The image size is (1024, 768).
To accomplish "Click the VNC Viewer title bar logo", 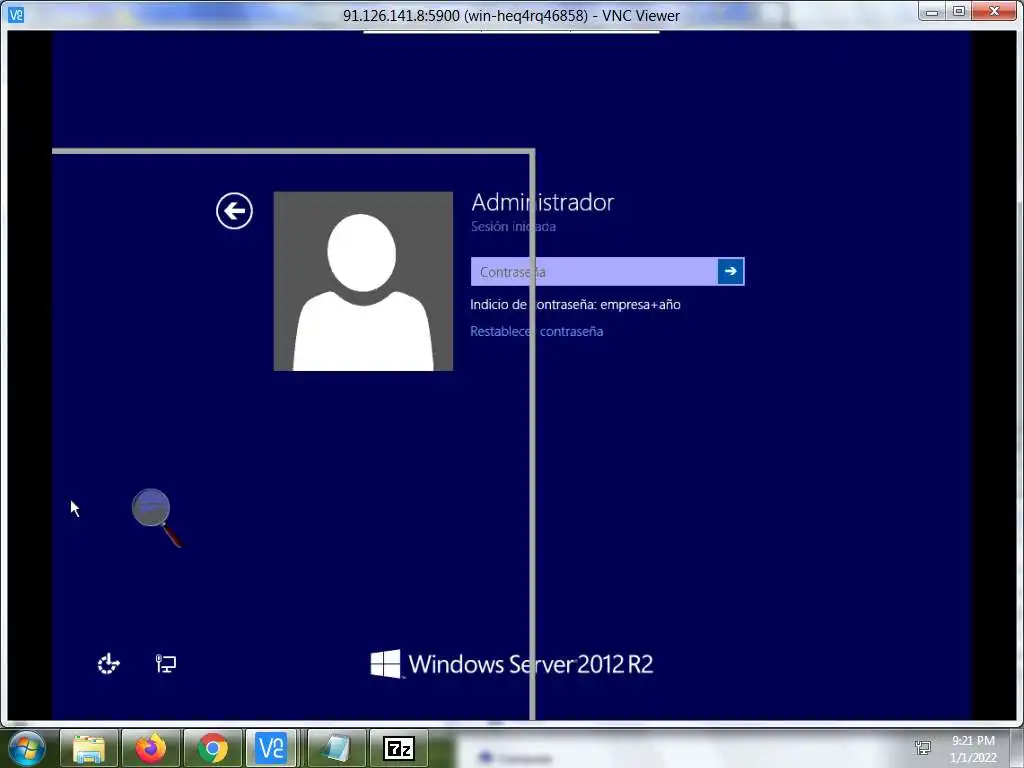I will [16, 14].
